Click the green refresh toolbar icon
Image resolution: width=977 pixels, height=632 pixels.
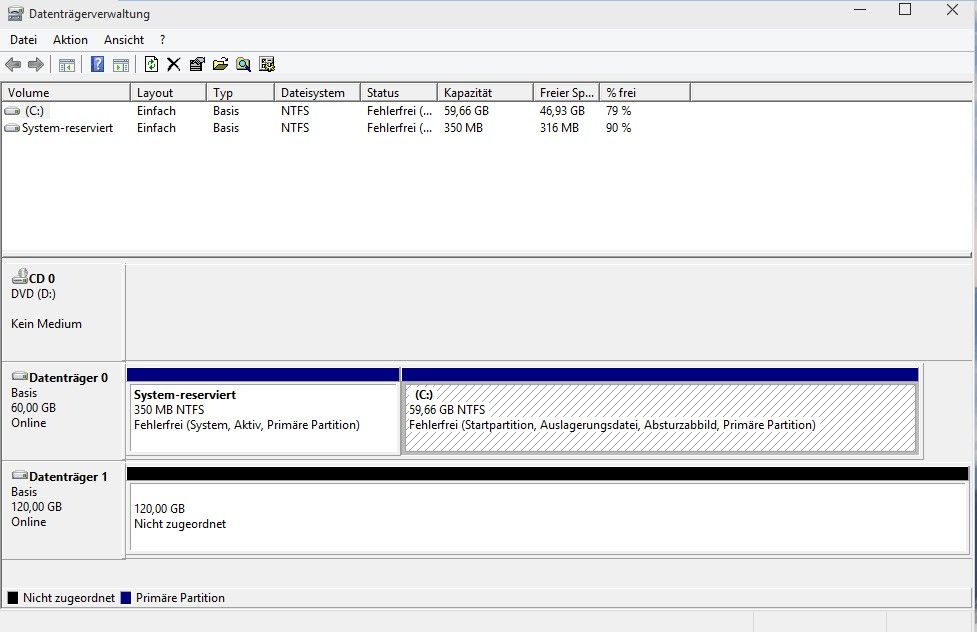click(x=151, y=65)
